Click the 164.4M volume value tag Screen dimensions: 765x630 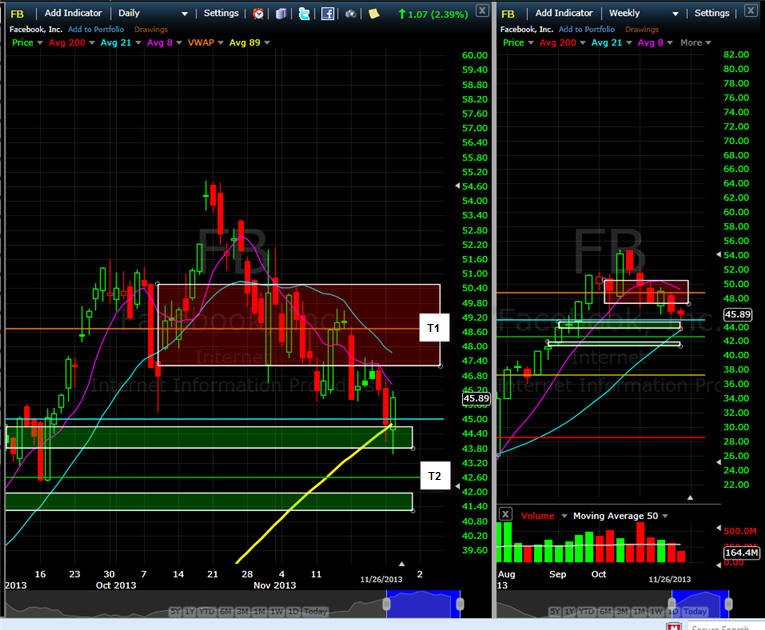click(741, 552)
